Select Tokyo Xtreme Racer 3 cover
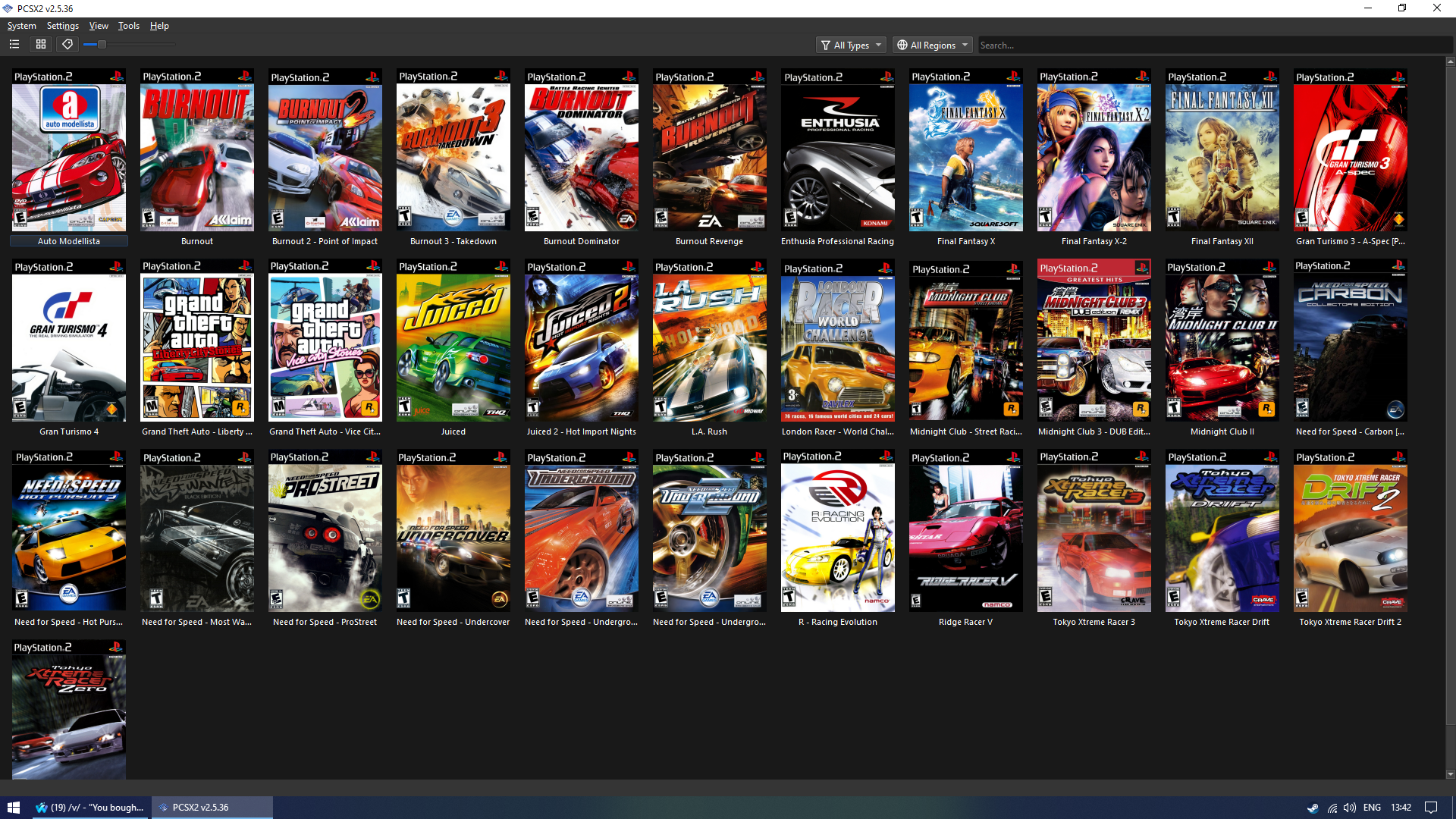The width and height of the screenshot is (1456, 819). tap(1094, 531)
